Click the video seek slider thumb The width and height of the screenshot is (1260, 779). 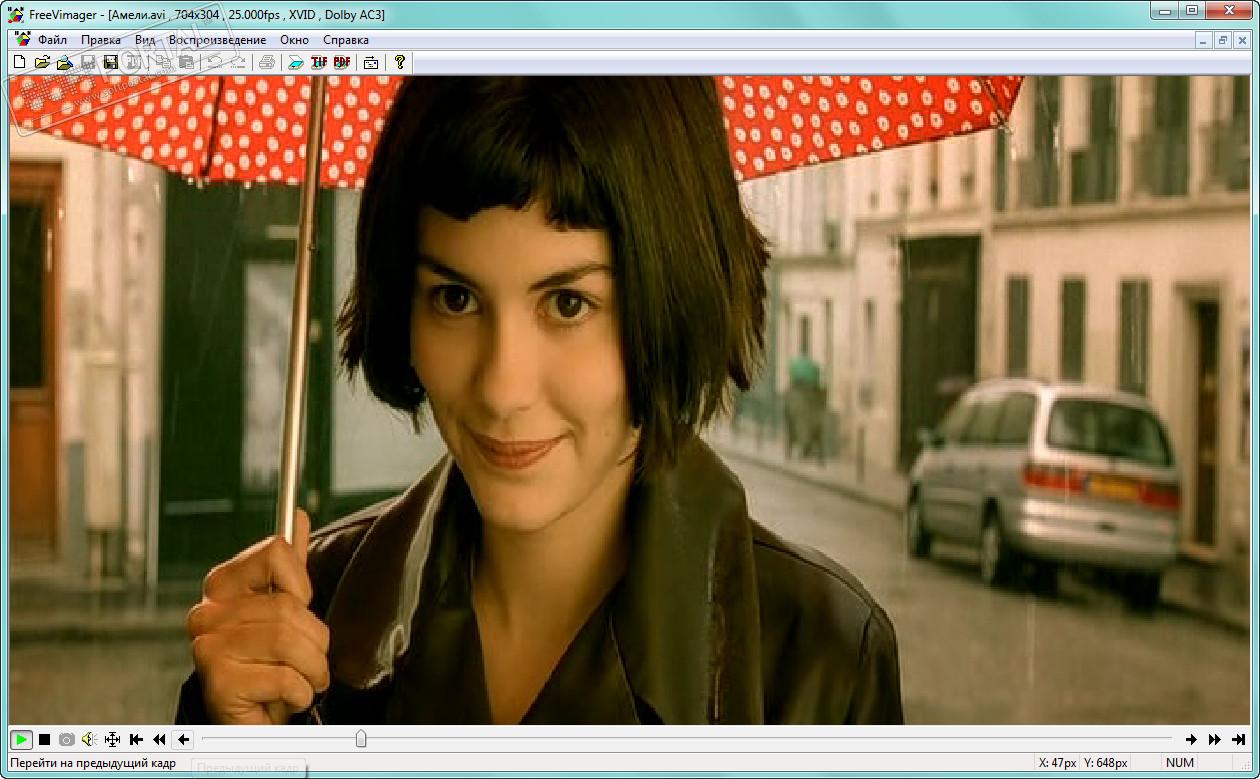(361, 739)
